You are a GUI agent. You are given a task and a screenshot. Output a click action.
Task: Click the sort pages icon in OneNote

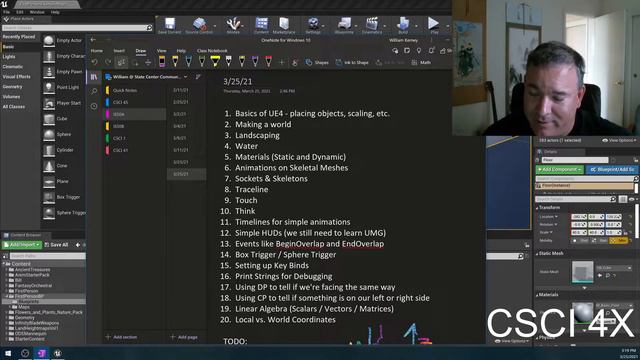(198, 77)
